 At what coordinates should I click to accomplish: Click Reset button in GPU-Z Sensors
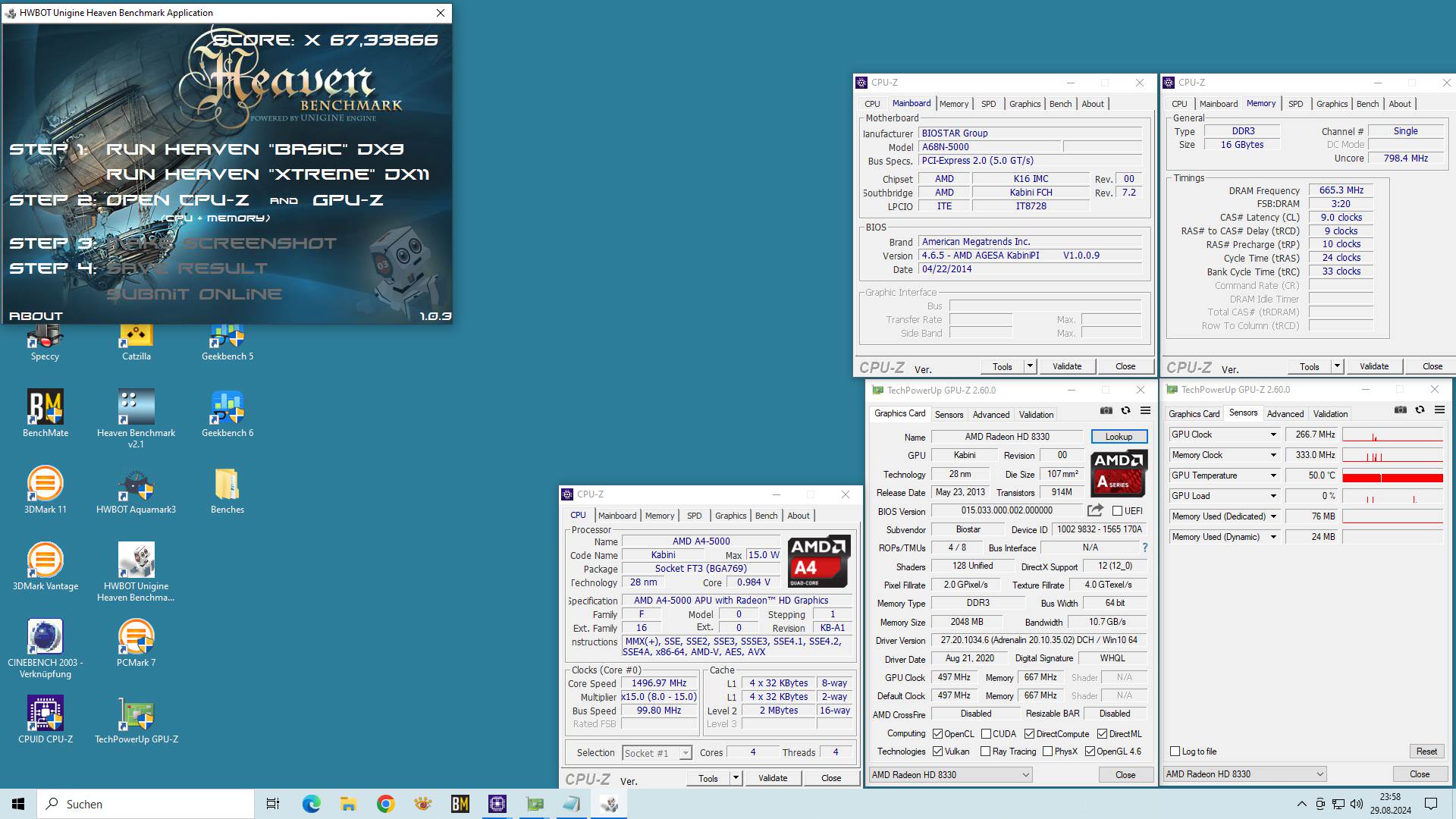(1426, 752)
